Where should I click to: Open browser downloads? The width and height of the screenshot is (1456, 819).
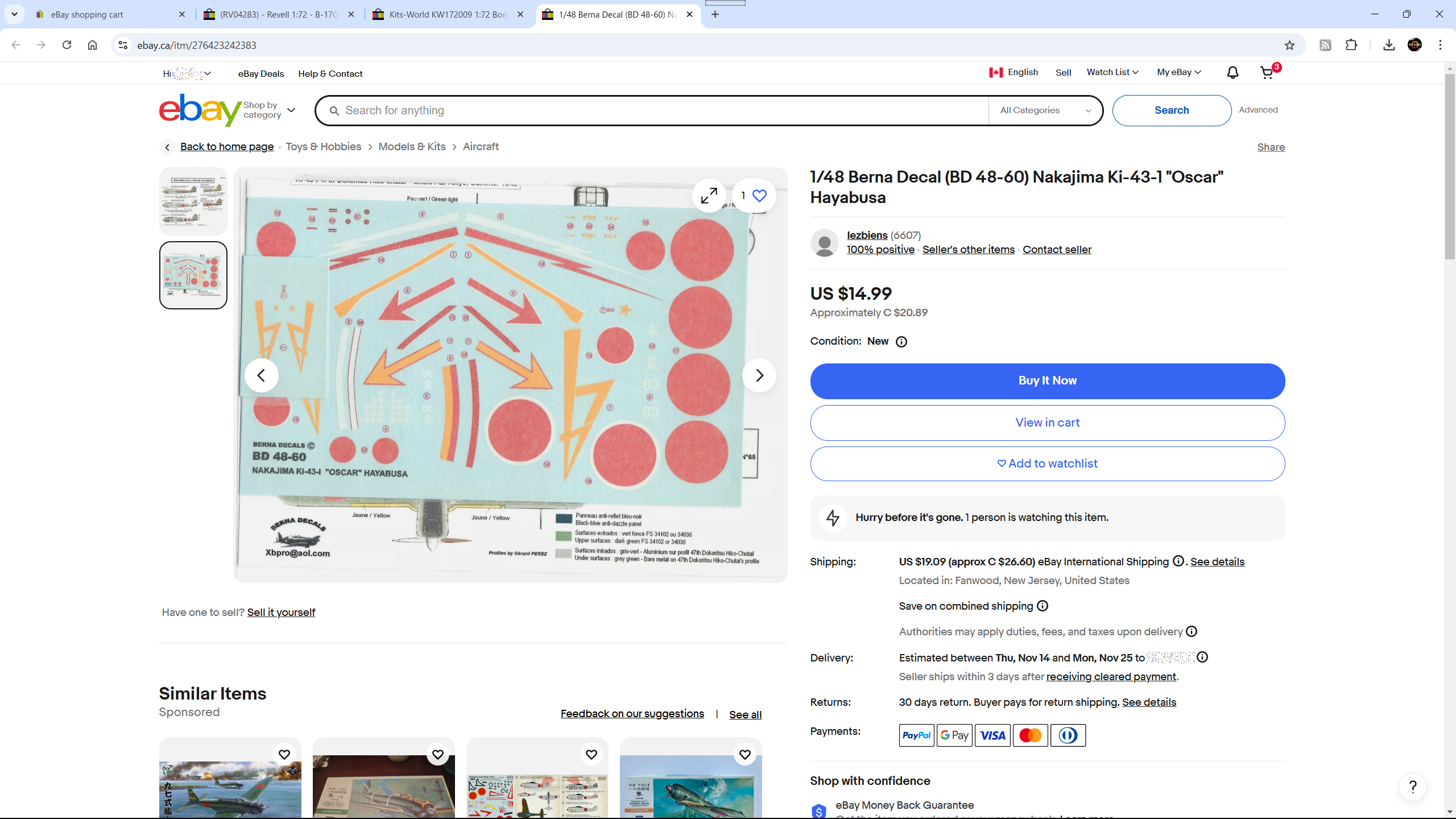(x=1389, y=45)
